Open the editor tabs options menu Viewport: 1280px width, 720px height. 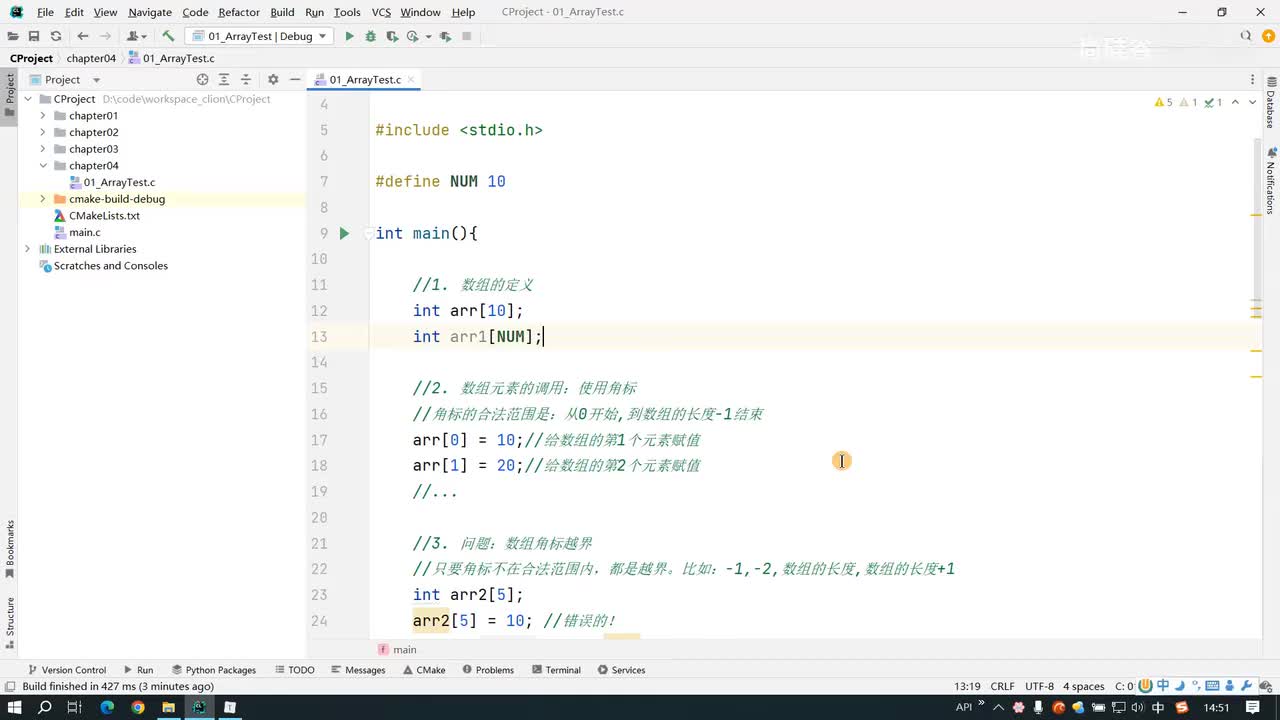1252,79
